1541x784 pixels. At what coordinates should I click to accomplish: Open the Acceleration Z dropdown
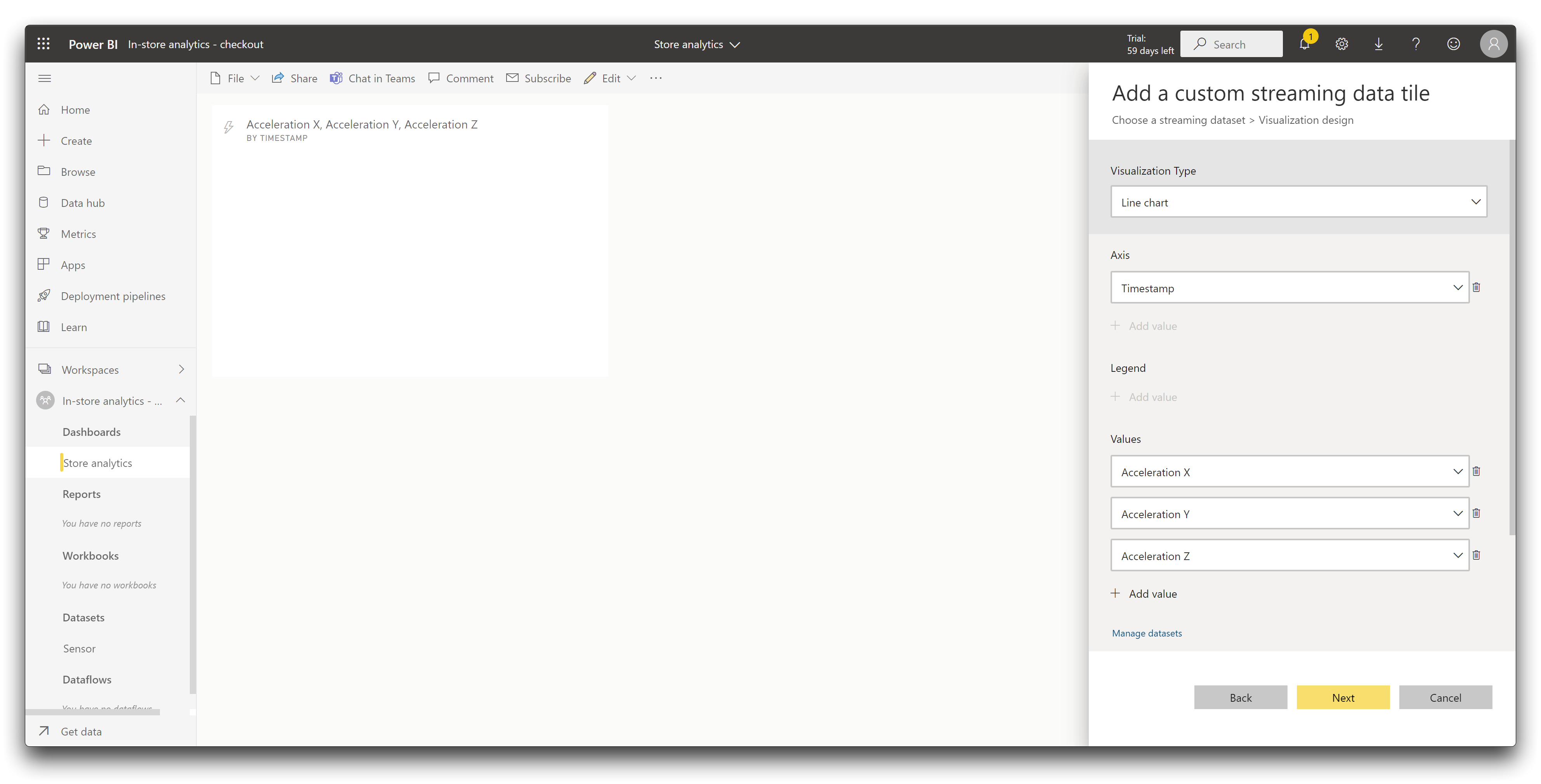(x=1290, y=555)
